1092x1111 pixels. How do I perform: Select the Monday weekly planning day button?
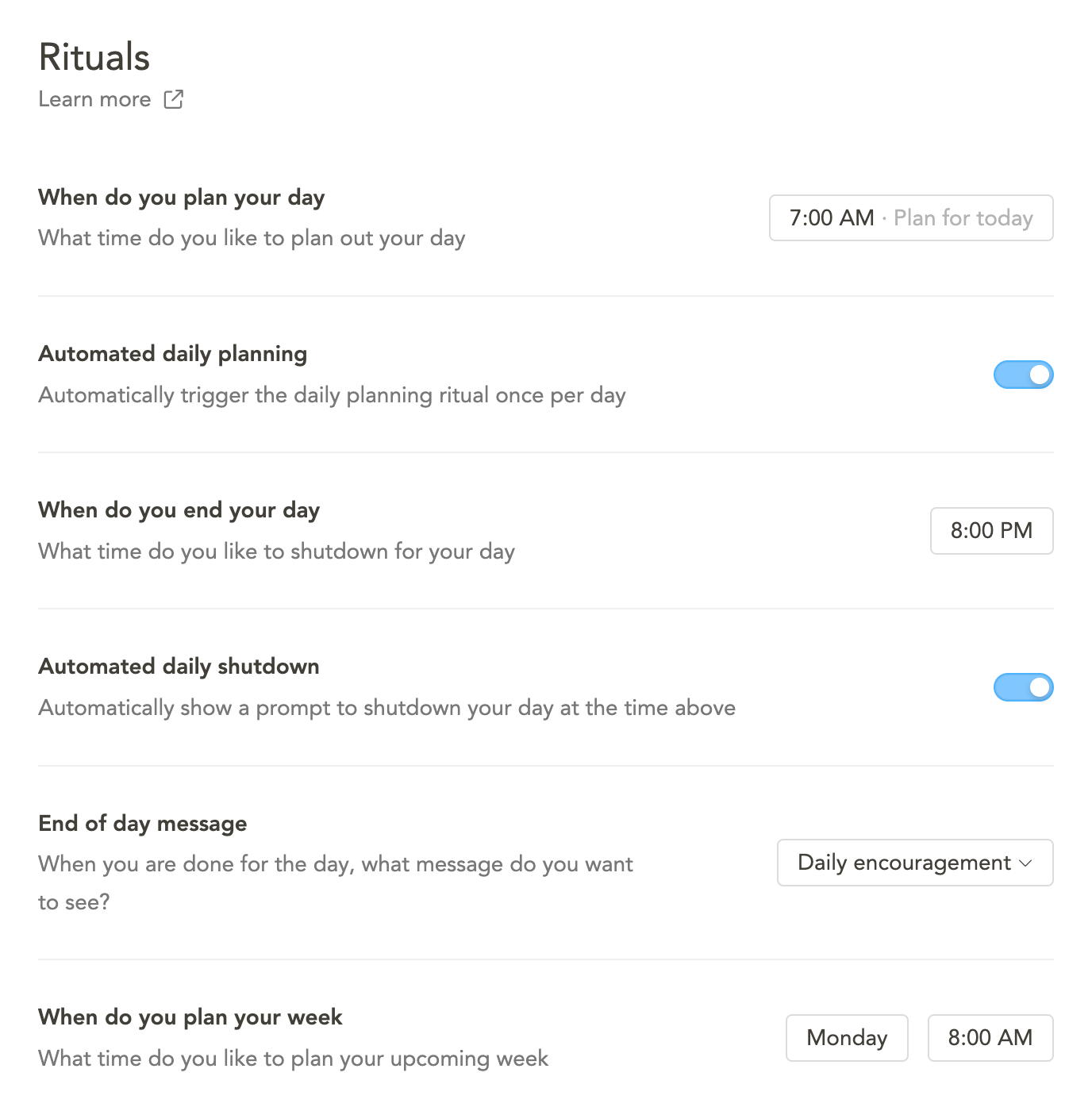click(x=847, y=1038)
